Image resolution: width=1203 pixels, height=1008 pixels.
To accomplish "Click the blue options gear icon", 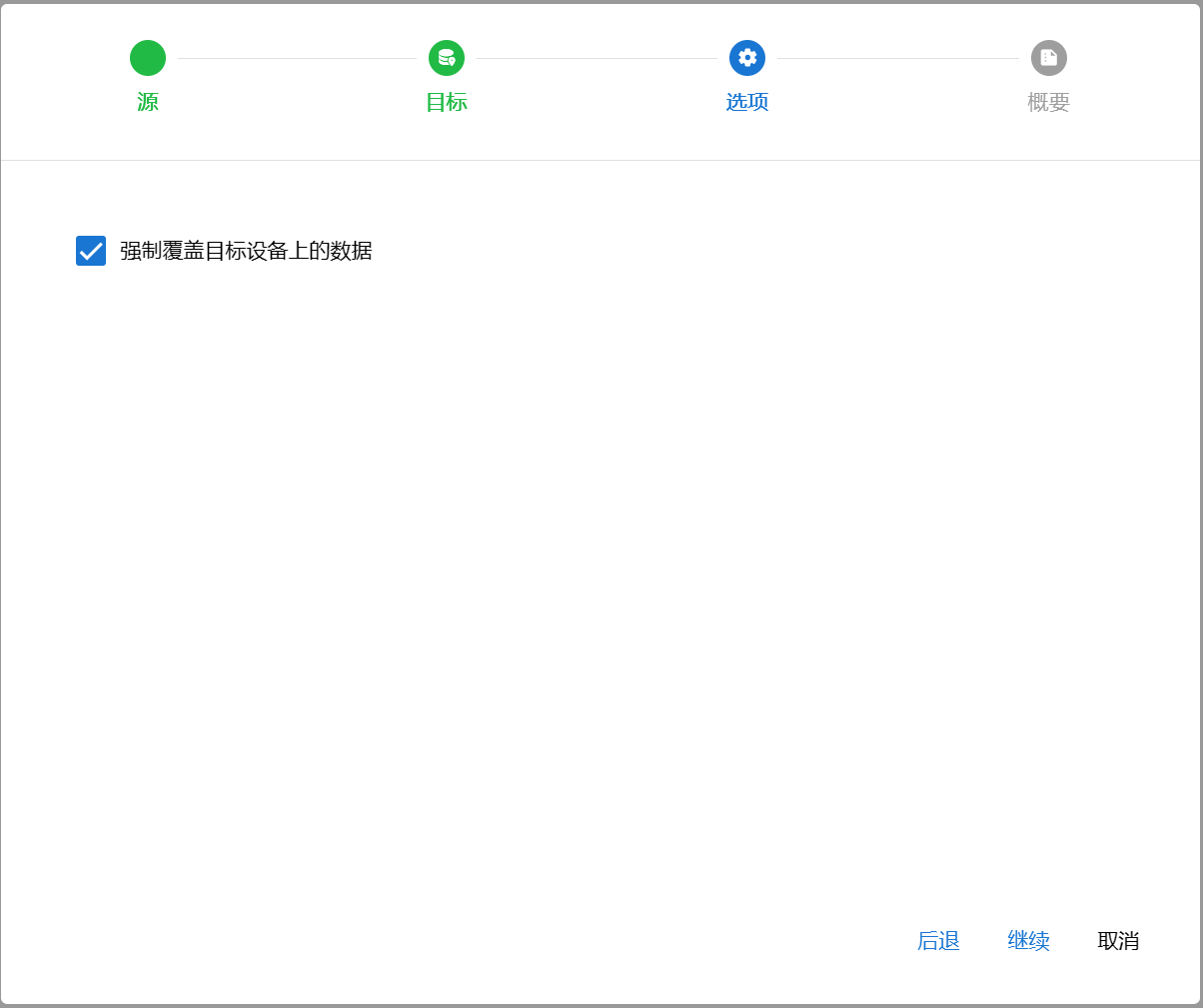I will (x=747, y=58).
